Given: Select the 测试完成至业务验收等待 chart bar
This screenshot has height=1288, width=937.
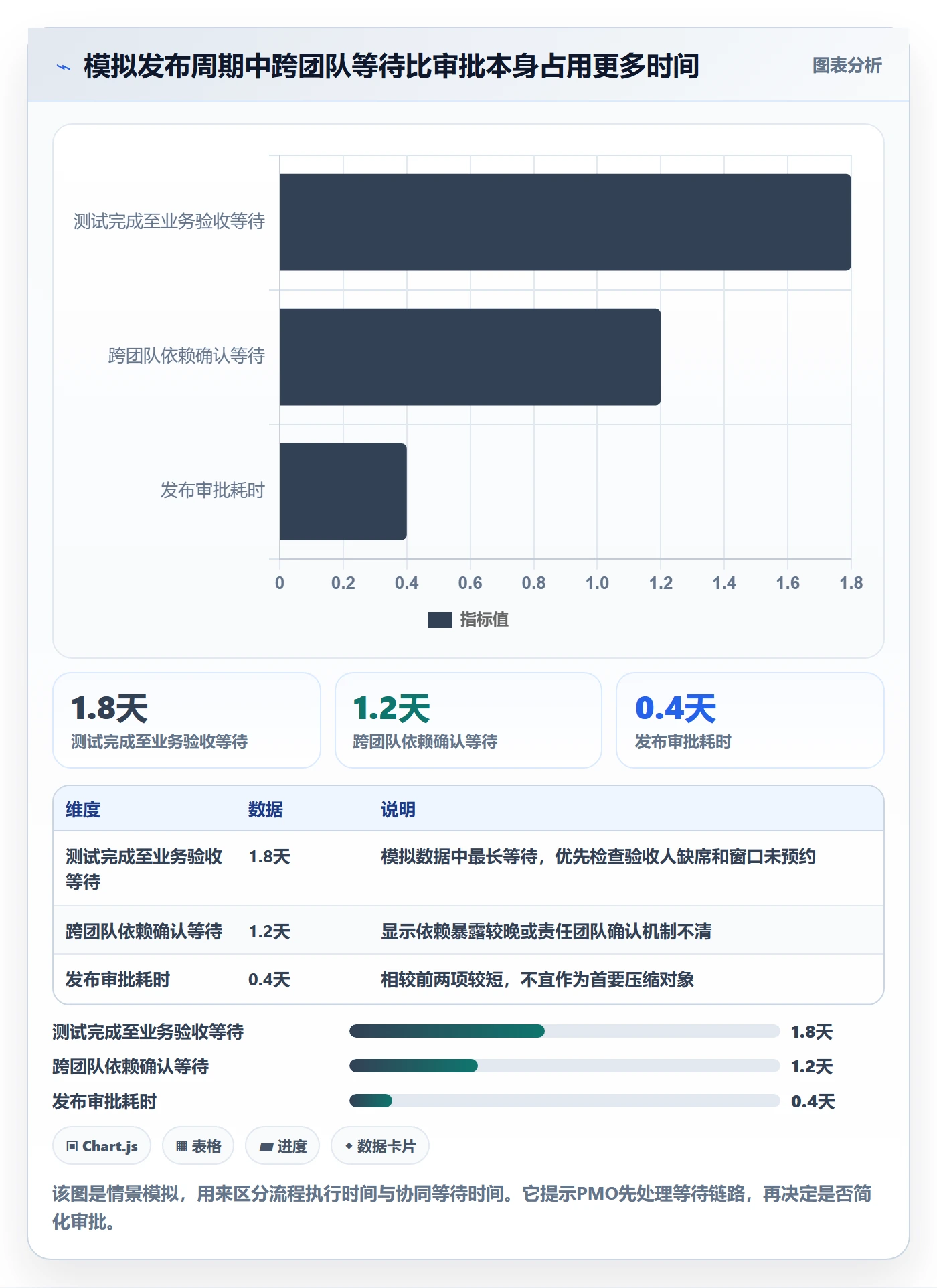Looking at the screenshot, I should pos(566,222).
